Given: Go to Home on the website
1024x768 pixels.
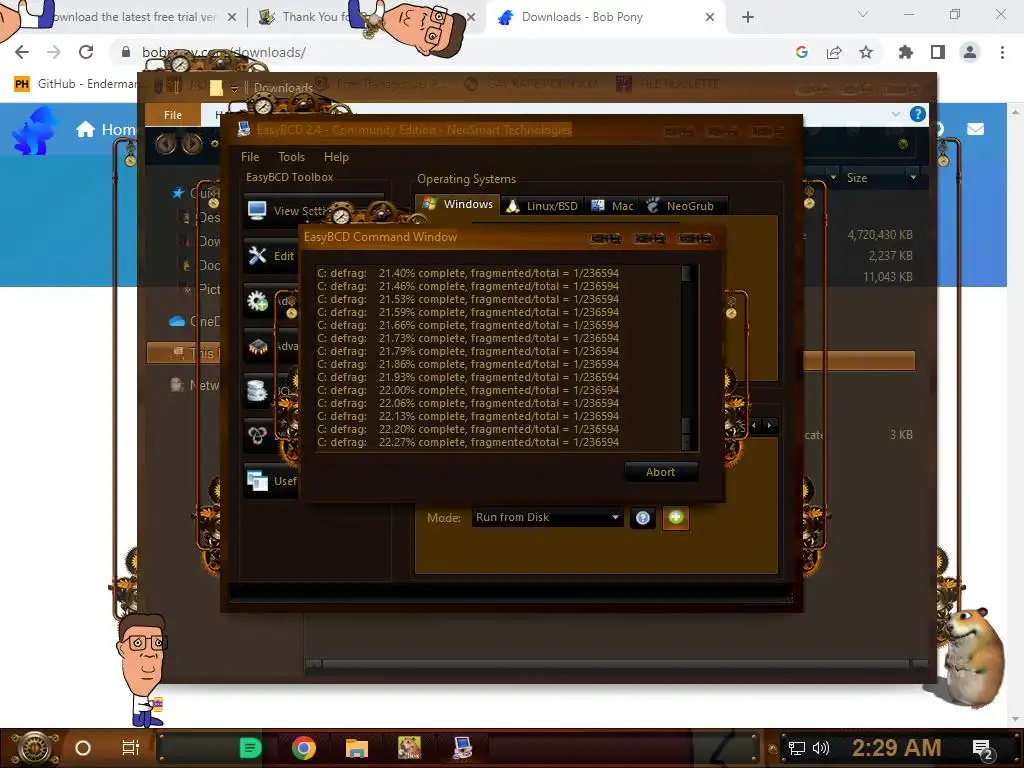Looking at the screenshot, I should 106,129.
